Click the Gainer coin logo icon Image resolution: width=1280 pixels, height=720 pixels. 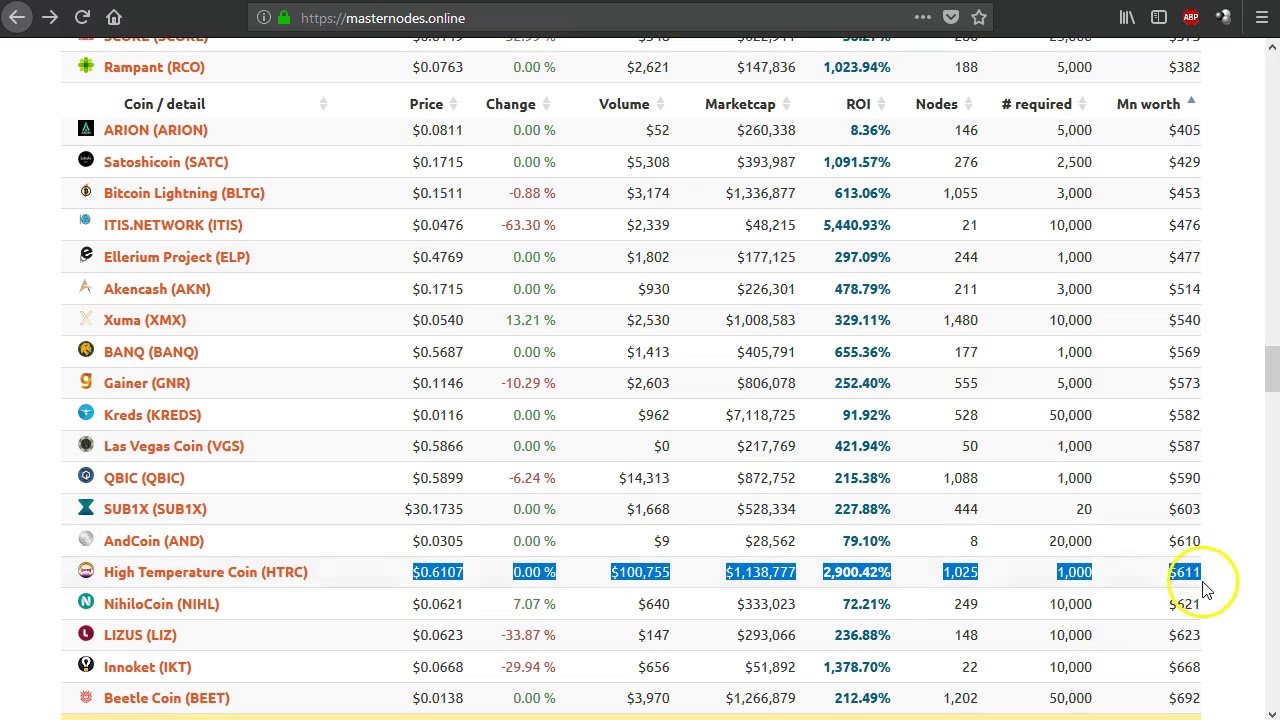click(x=86, y=381)
